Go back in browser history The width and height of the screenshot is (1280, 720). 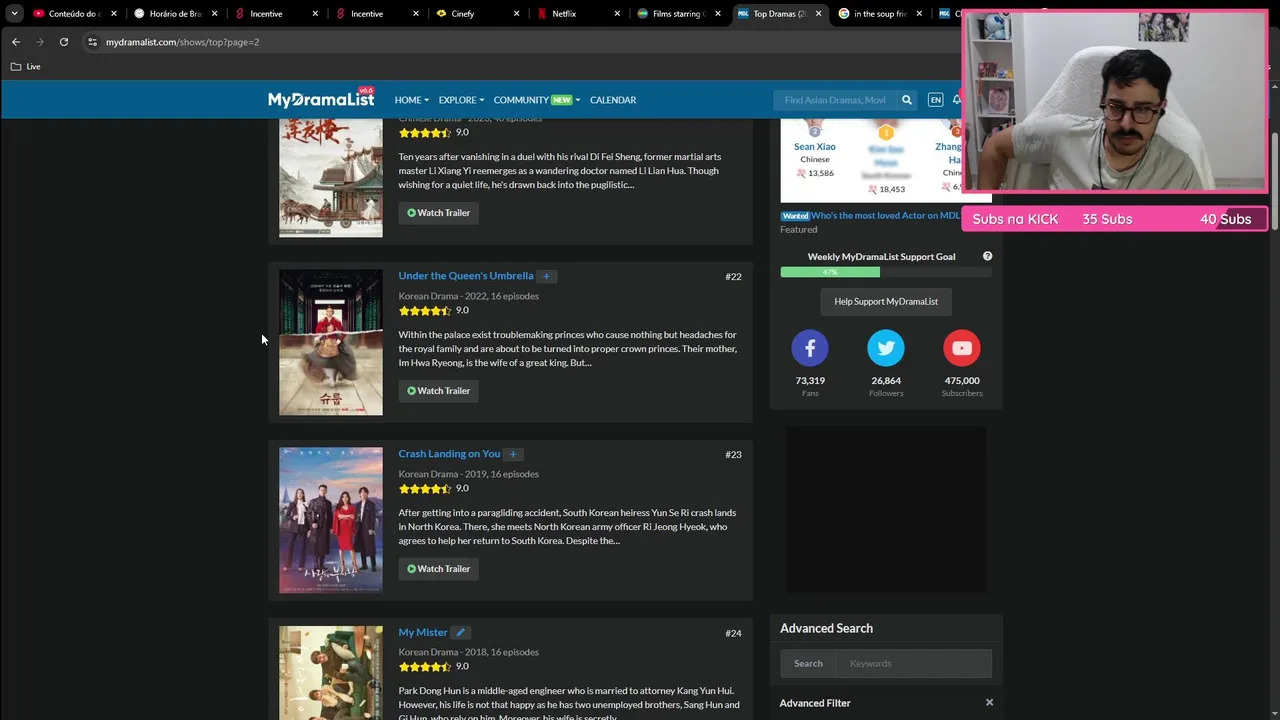click(x=16, y=42)
